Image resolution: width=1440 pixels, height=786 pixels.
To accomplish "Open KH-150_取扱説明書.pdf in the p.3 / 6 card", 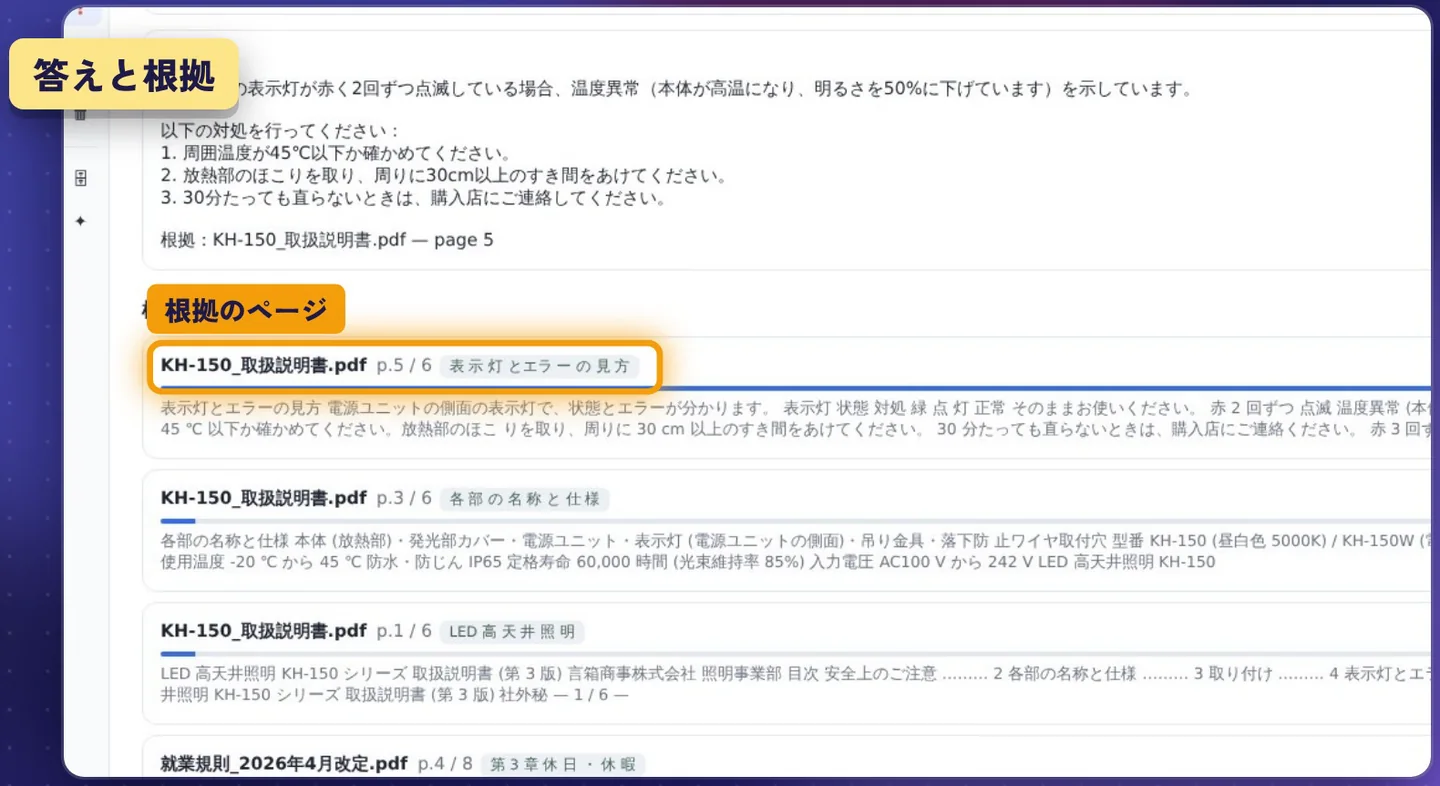I will [x=264, y=497].
